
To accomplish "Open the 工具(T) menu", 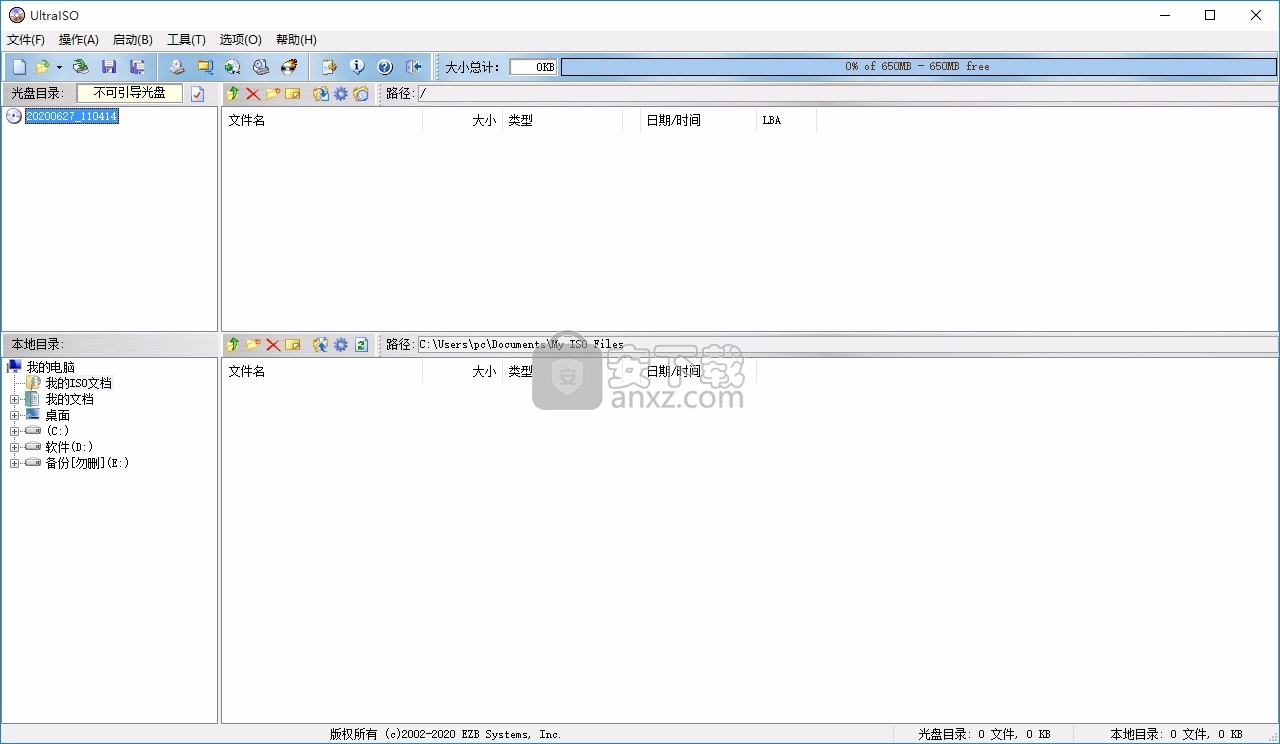I will [186, 40].
